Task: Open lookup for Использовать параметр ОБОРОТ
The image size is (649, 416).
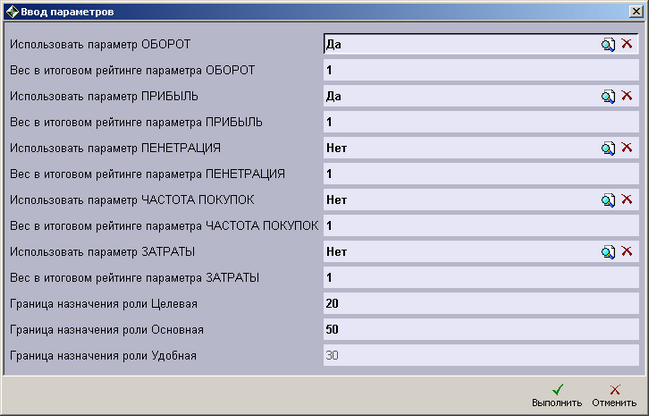Action: point(608,44)
